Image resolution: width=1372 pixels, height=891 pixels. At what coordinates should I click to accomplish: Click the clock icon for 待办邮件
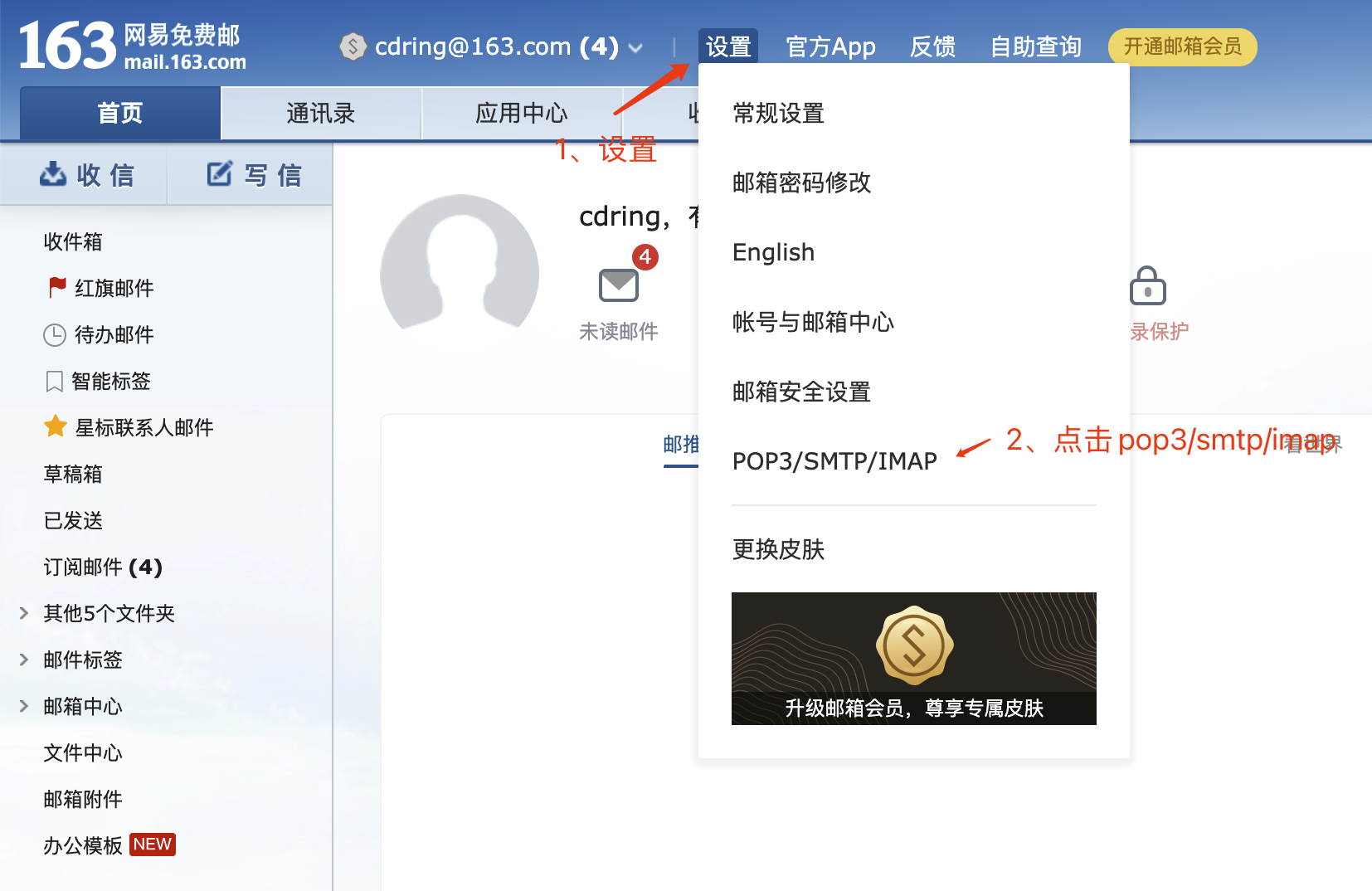tap(55, 335)
